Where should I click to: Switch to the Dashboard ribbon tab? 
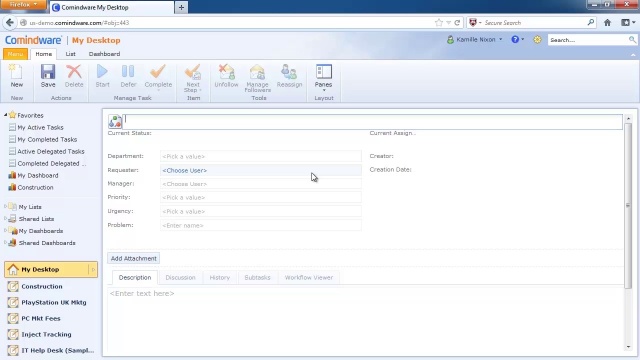coord(104,54)
